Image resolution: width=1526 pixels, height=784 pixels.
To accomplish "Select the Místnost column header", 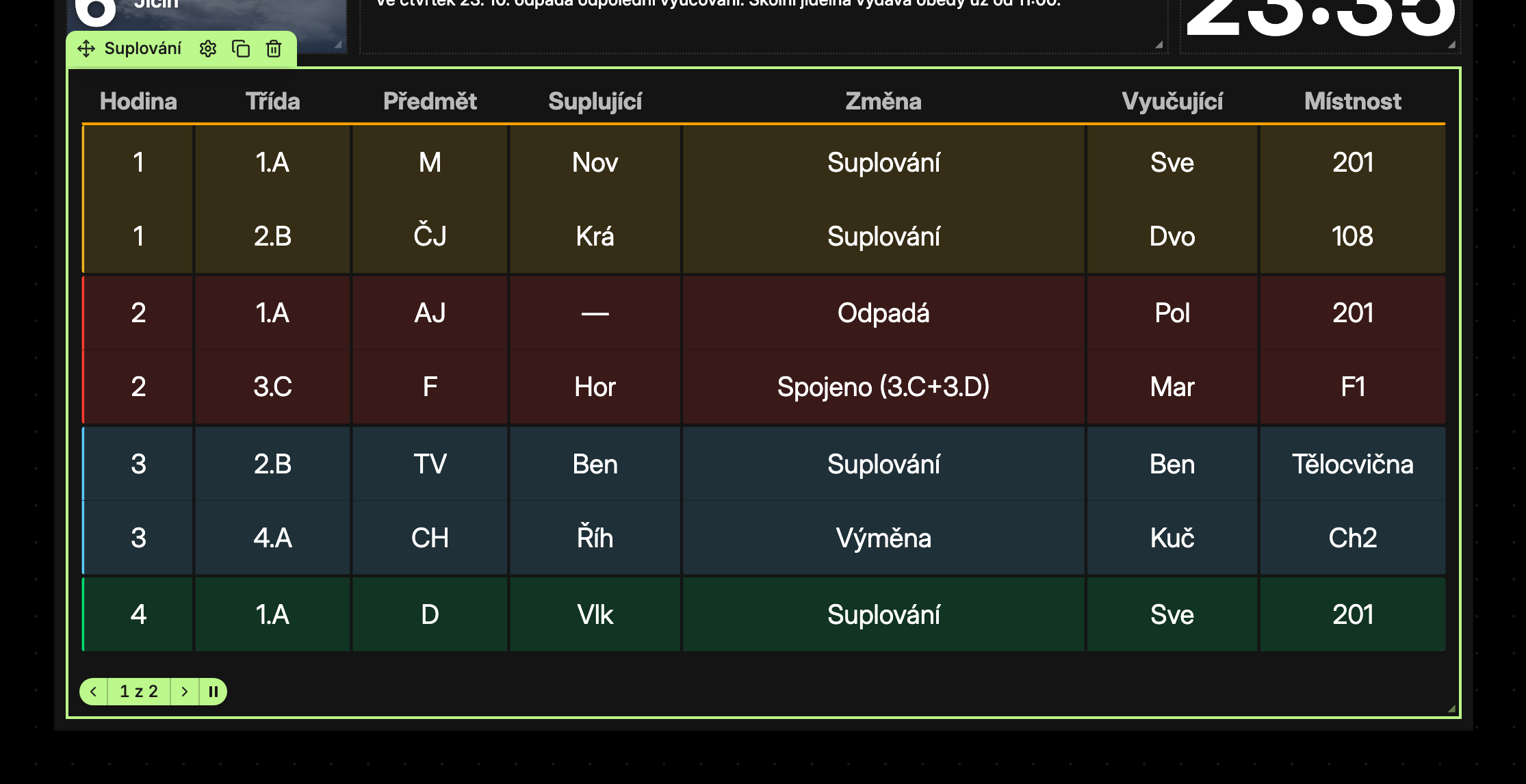I will coord(1353,101).
